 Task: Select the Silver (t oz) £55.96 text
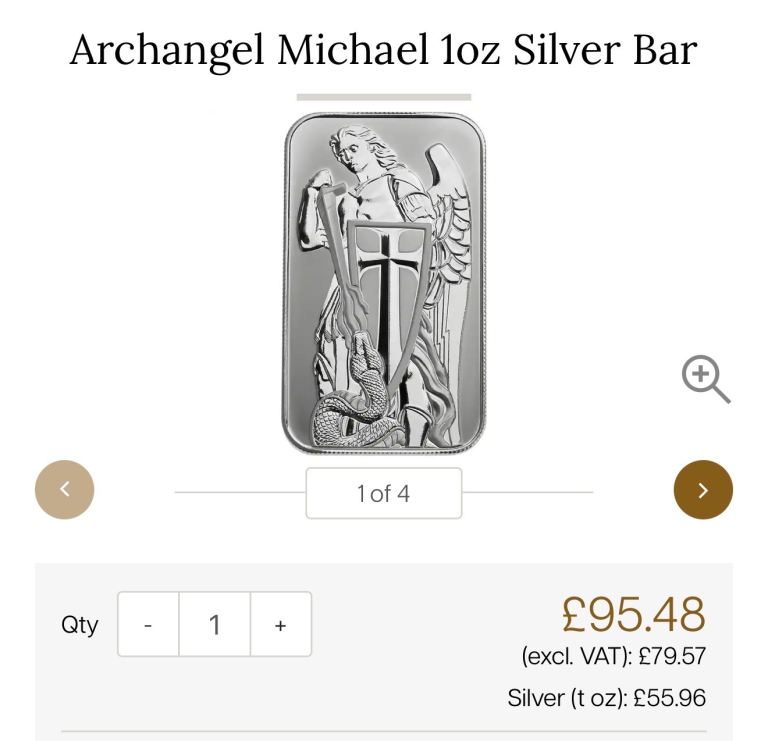(x=606, y=698)
